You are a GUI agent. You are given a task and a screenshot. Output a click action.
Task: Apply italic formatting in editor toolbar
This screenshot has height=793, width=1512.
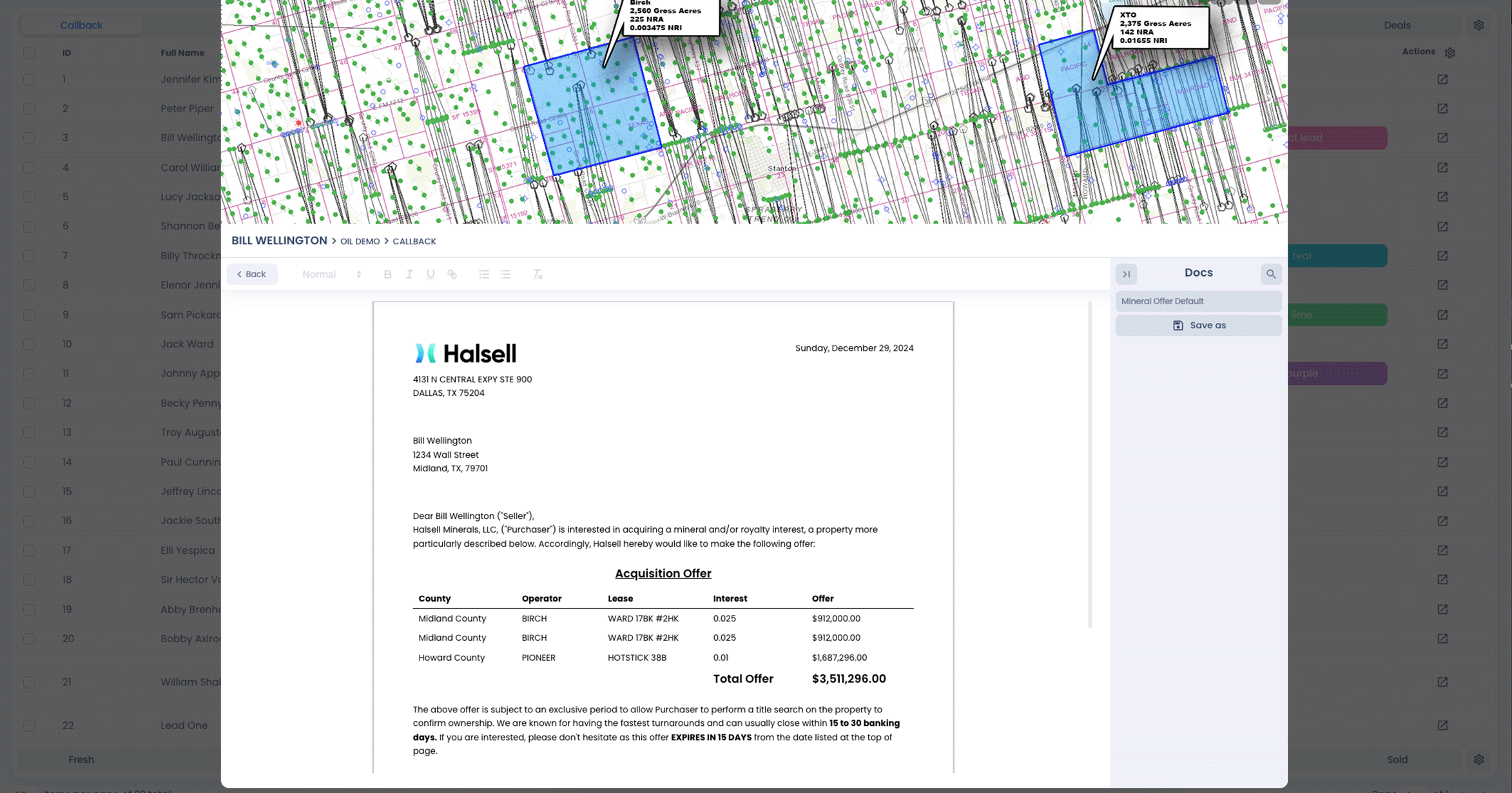coord(409,274)
